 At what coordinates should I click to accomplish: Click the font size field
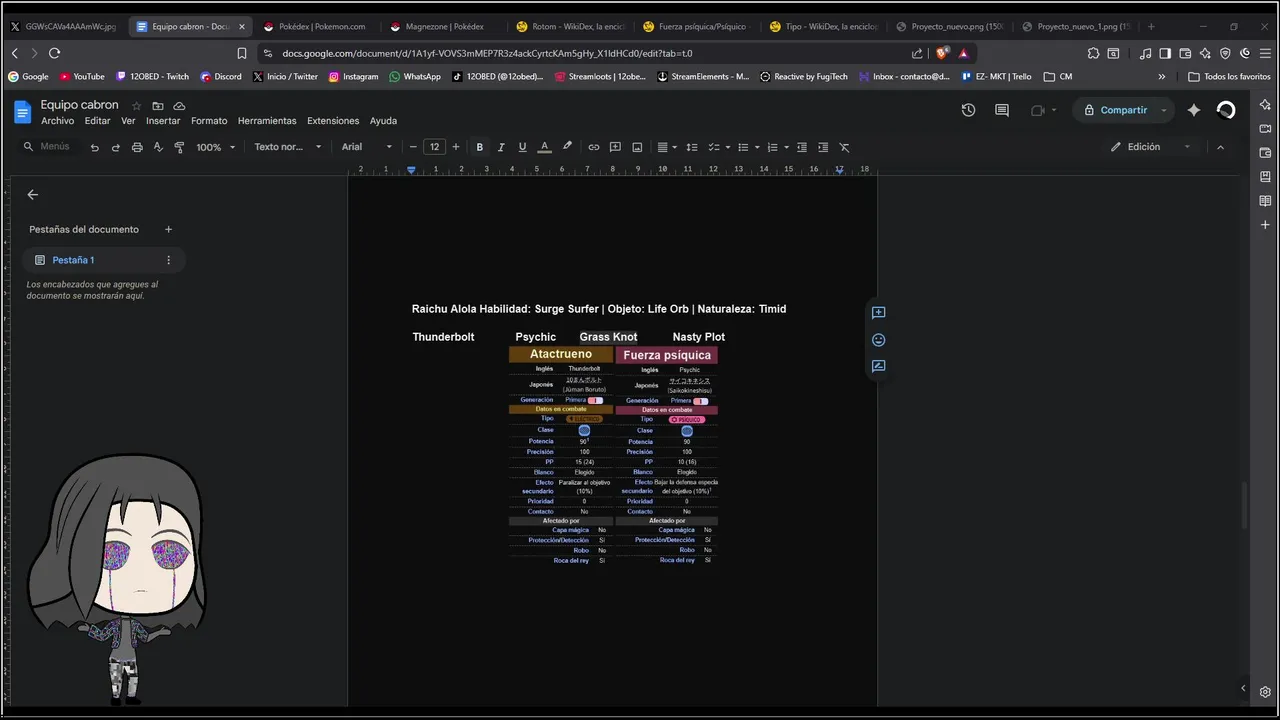434,147
